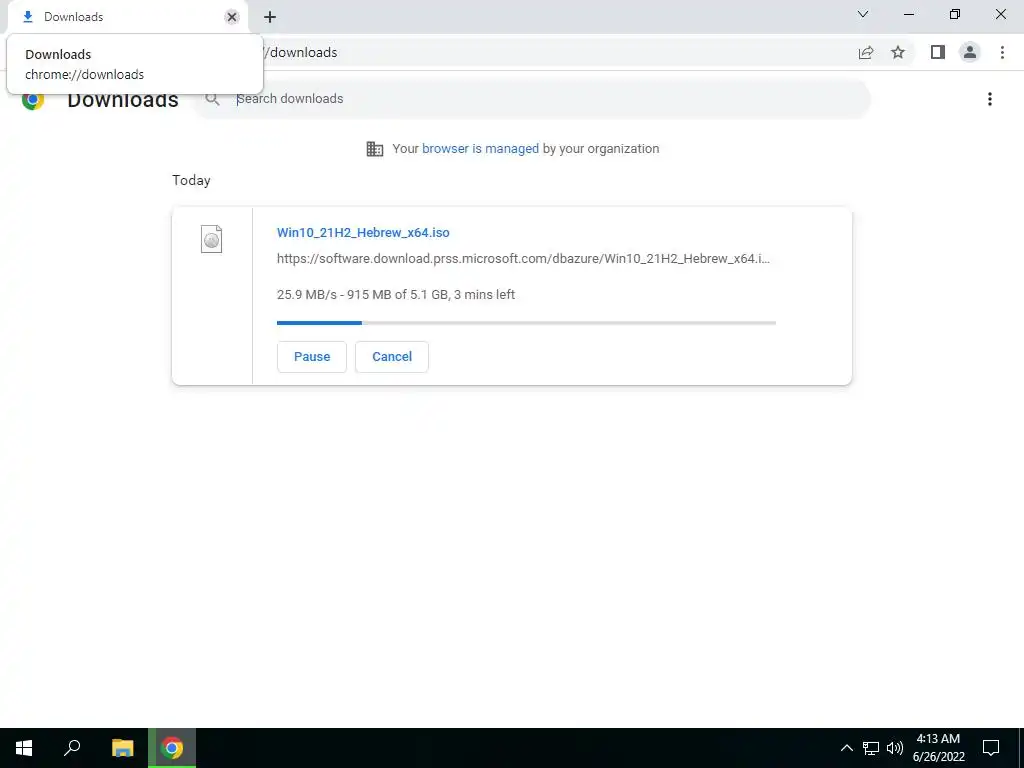Open Chrome's three-dot main menu
This screenshot has width=1024, height=768.
click(x=1002, y=52)
